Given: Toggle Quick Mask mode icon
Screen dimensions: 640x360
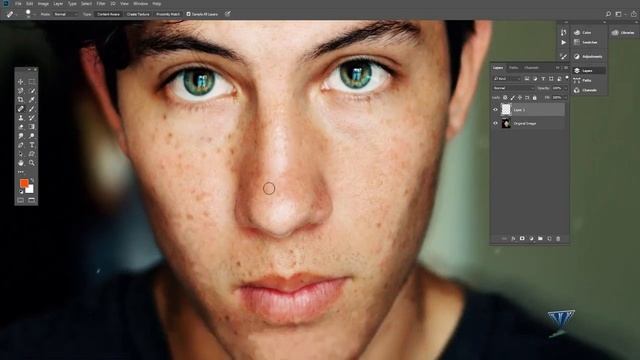Looking at the screenshot, I should 20,200.
